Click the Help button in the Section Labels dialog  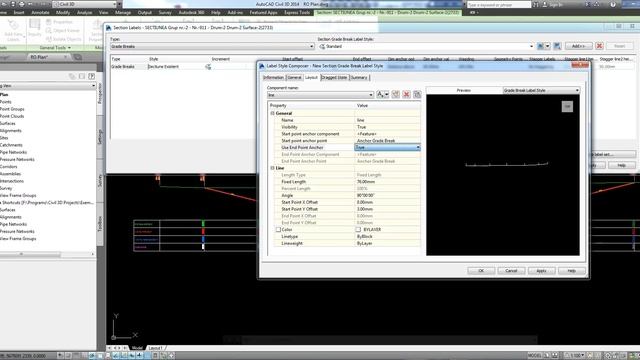pos(622,165)
